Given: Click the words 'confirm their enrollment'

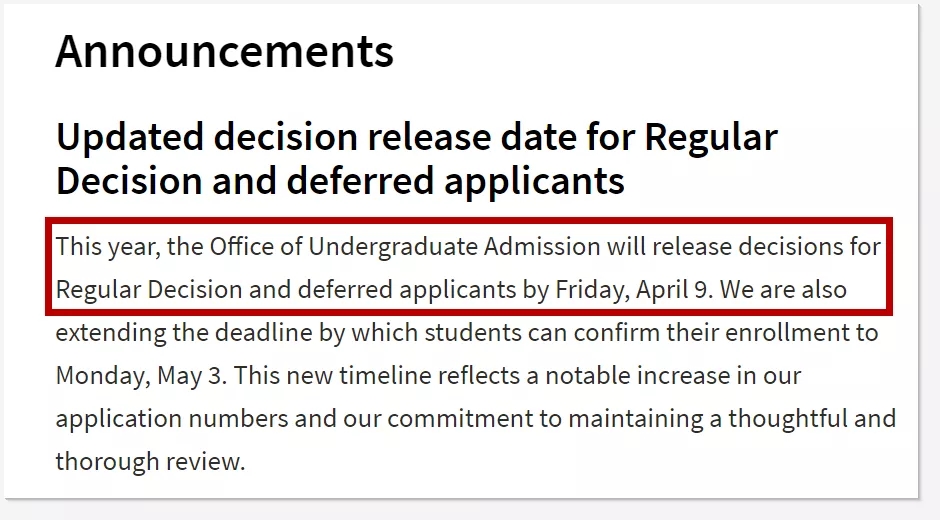Looking at the screenshot, I should [x=707, y=332].
